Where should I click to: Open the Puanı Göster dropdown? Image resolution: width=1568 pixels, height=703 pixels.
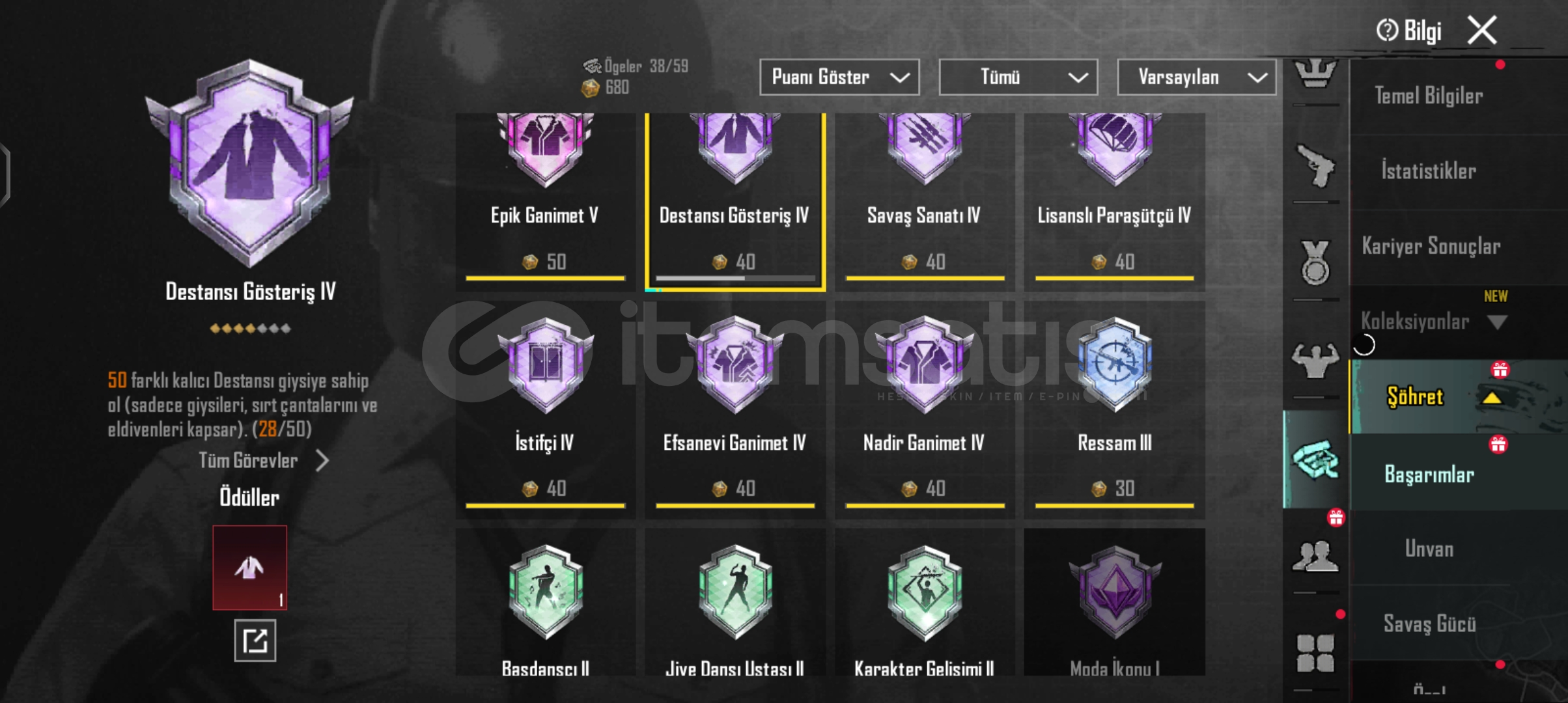tap(839, 77)
